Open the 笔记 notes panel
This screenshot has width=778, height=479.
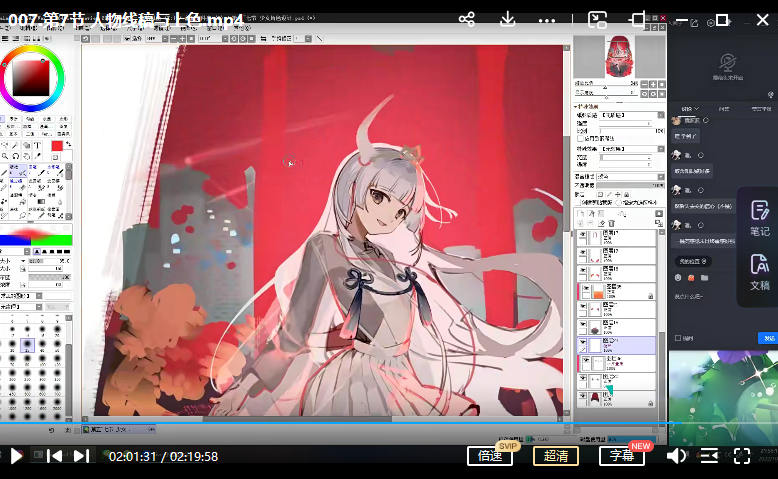pos(759,217)
